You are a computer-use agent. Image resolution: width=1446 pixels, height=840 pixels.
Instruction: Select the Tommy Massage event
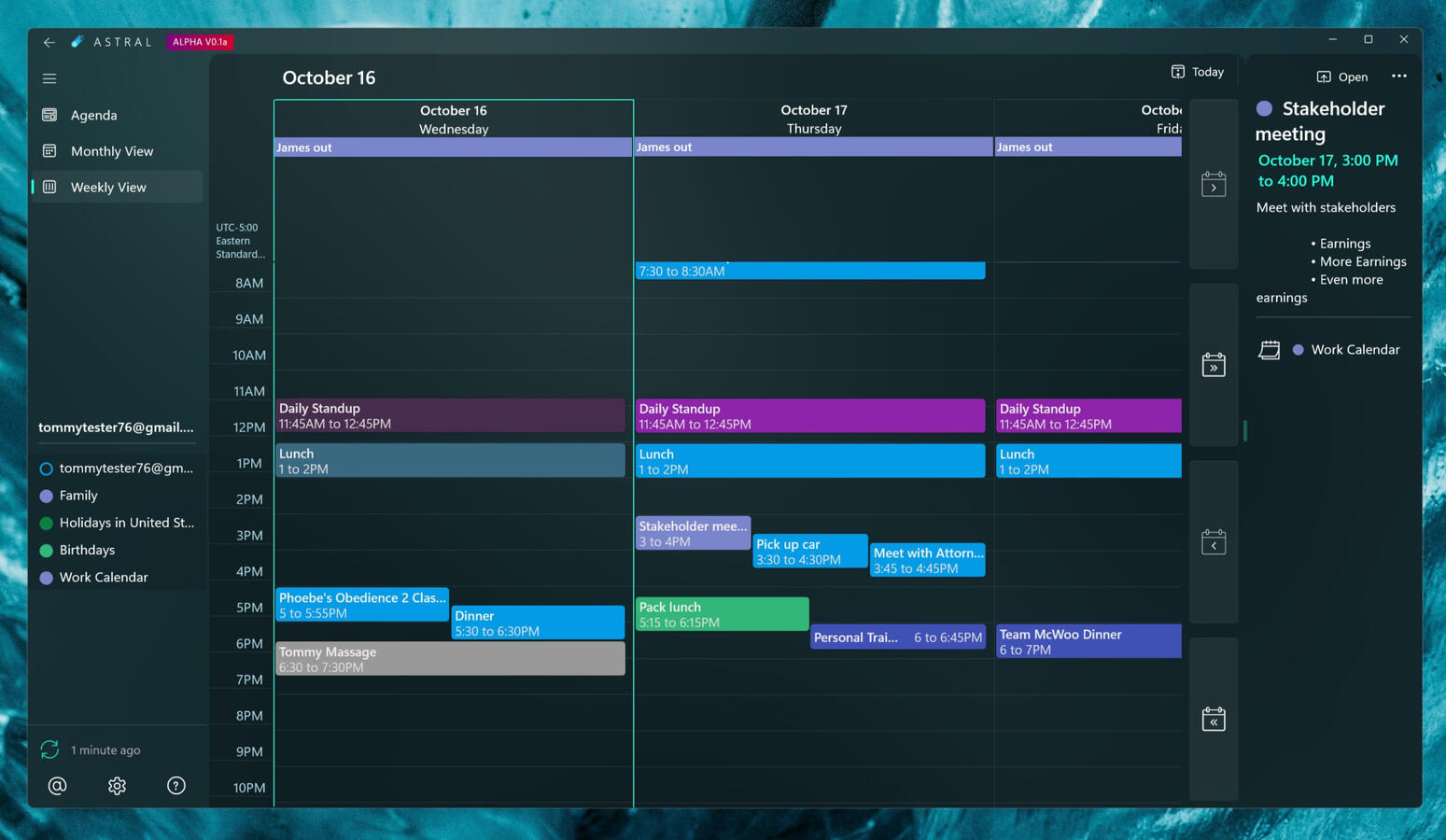tap(450, 659)
